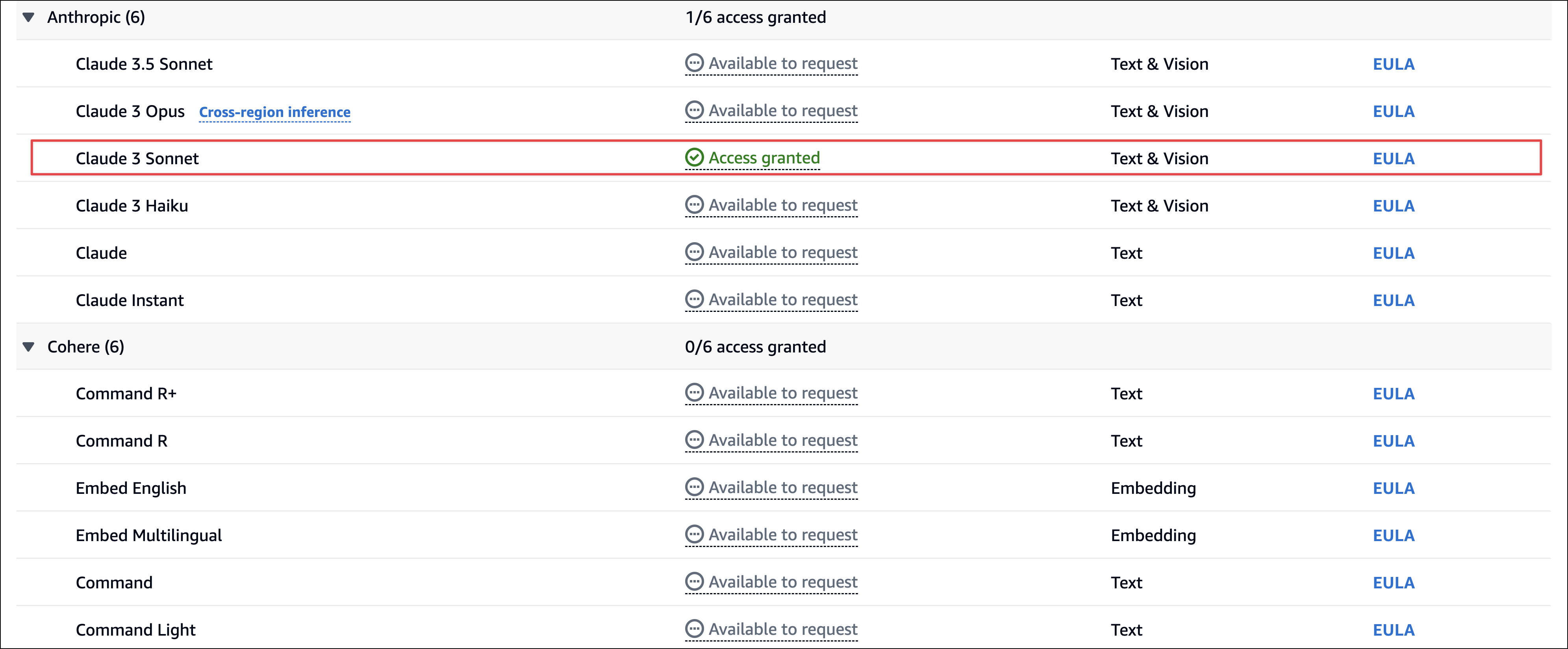Screen dimensions: 1568x649
Task: Open the Cross-region inference link
Action: tap(274, 112)
